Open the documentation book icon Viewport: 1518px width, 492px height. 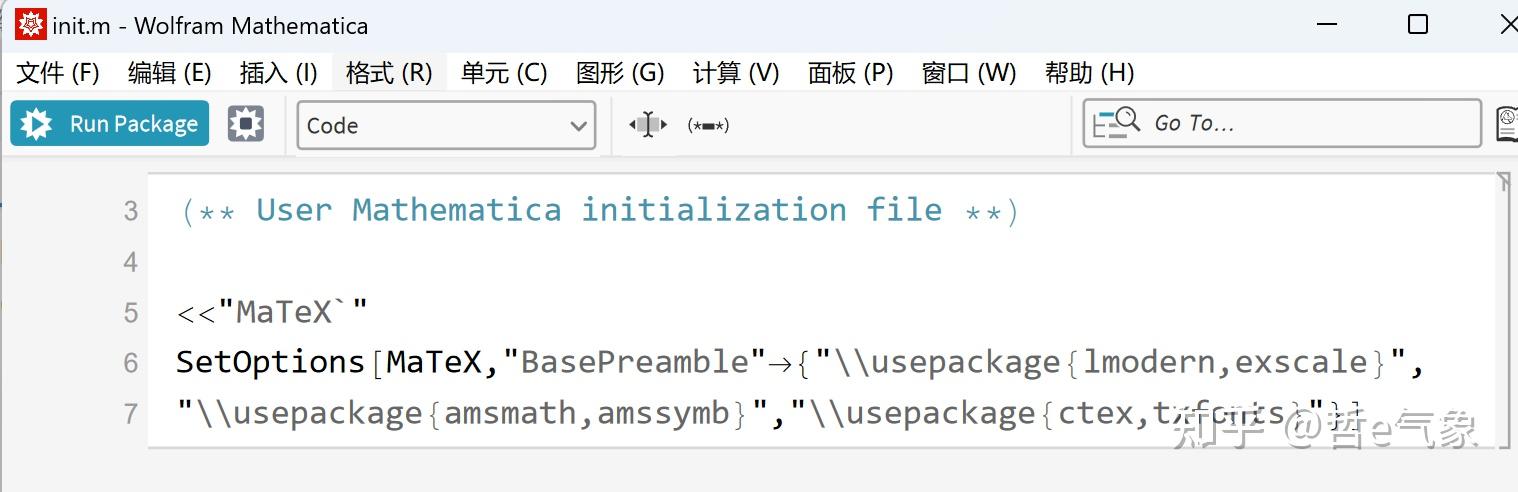[1506, 124]
